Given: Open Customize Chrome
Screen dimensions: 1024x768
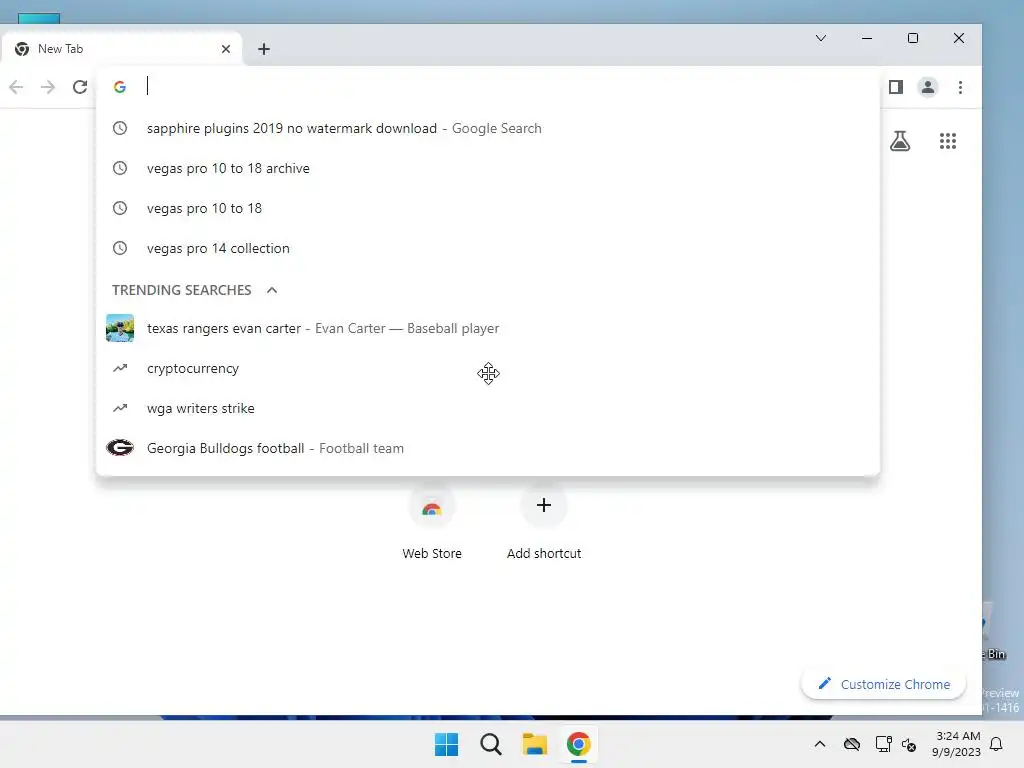Looking at the screenshot, I should coord(884,684).
